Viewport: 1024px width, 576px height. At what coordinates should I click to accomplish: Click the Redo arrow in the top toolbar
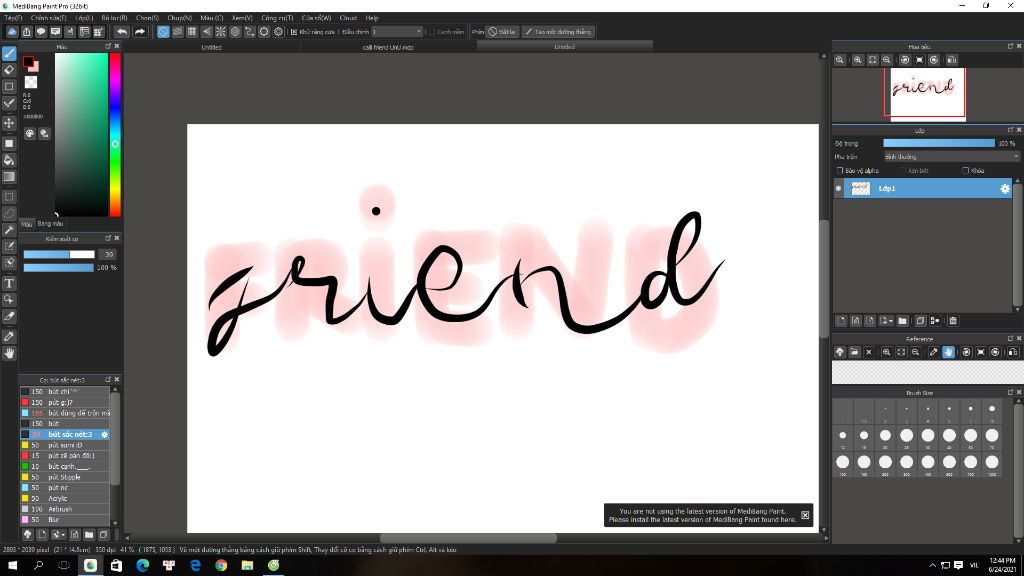(x=140, y=31)
